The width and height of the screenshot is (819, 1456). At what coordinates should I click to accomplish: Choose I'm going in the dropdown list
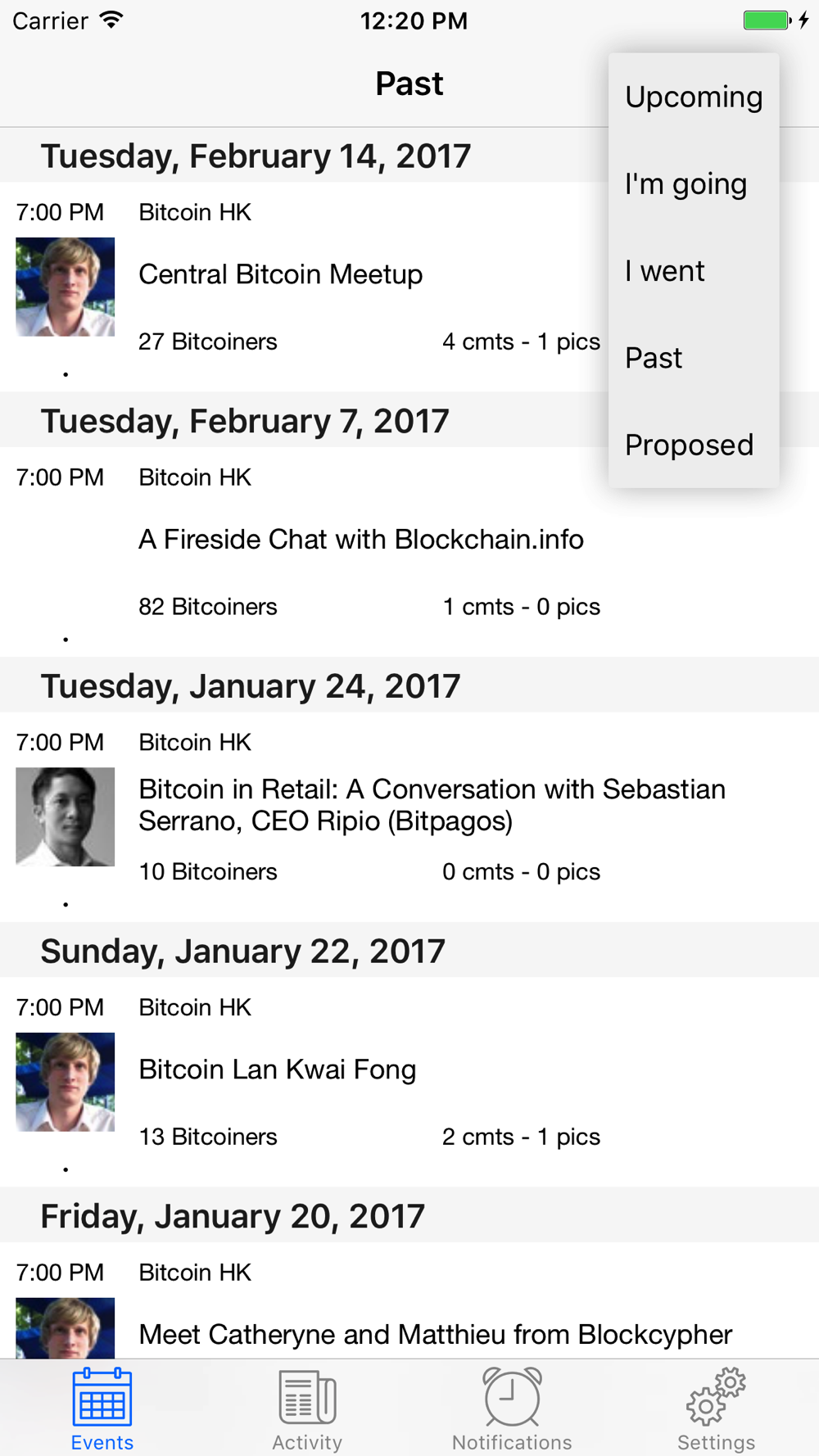pos(686,184)
